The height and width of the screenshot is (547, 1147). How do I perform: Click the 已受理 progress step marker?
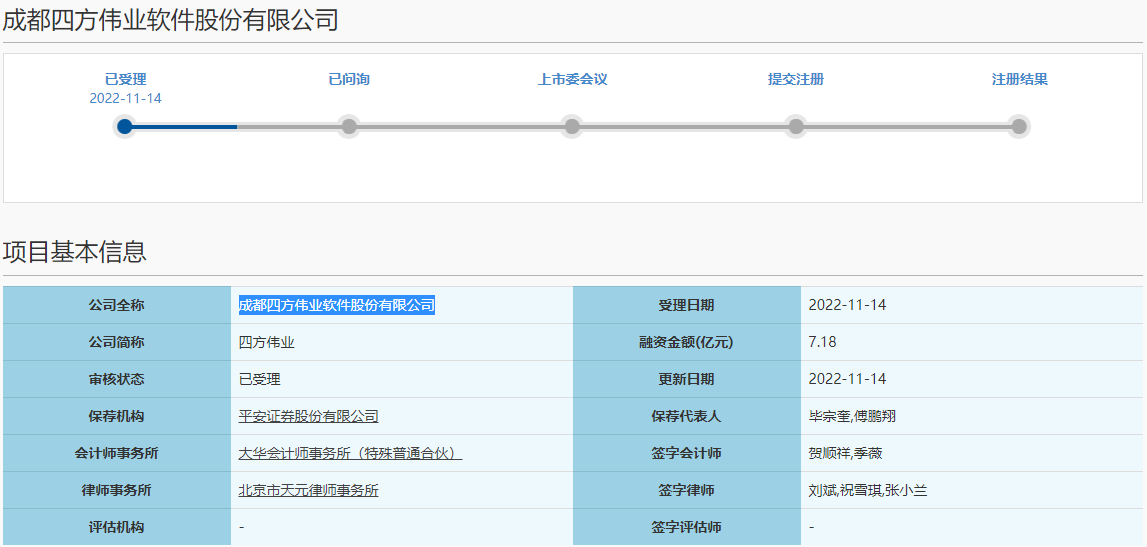pos(125,127)
